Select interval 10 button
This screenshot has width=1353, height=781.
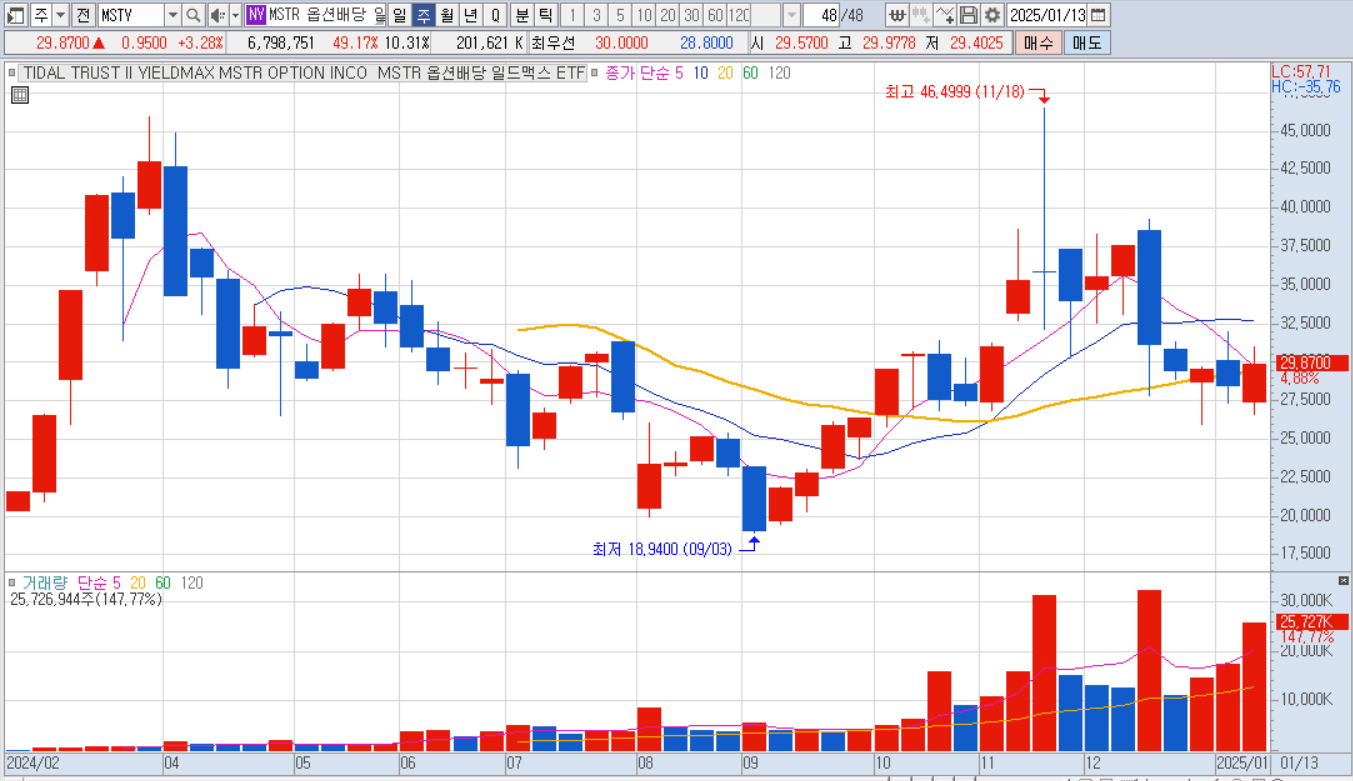[644, 15]
